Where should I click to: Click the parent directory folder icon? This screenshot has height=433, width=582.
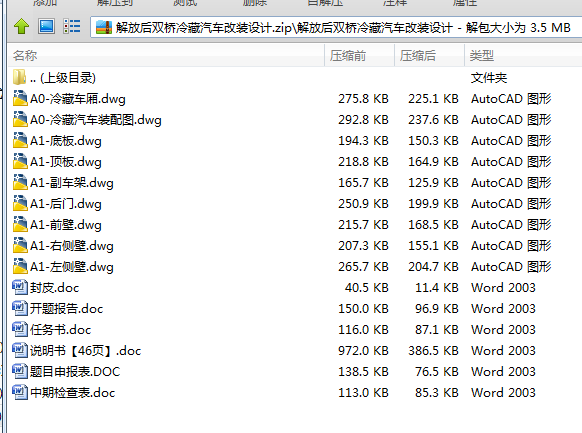[19, 77]
